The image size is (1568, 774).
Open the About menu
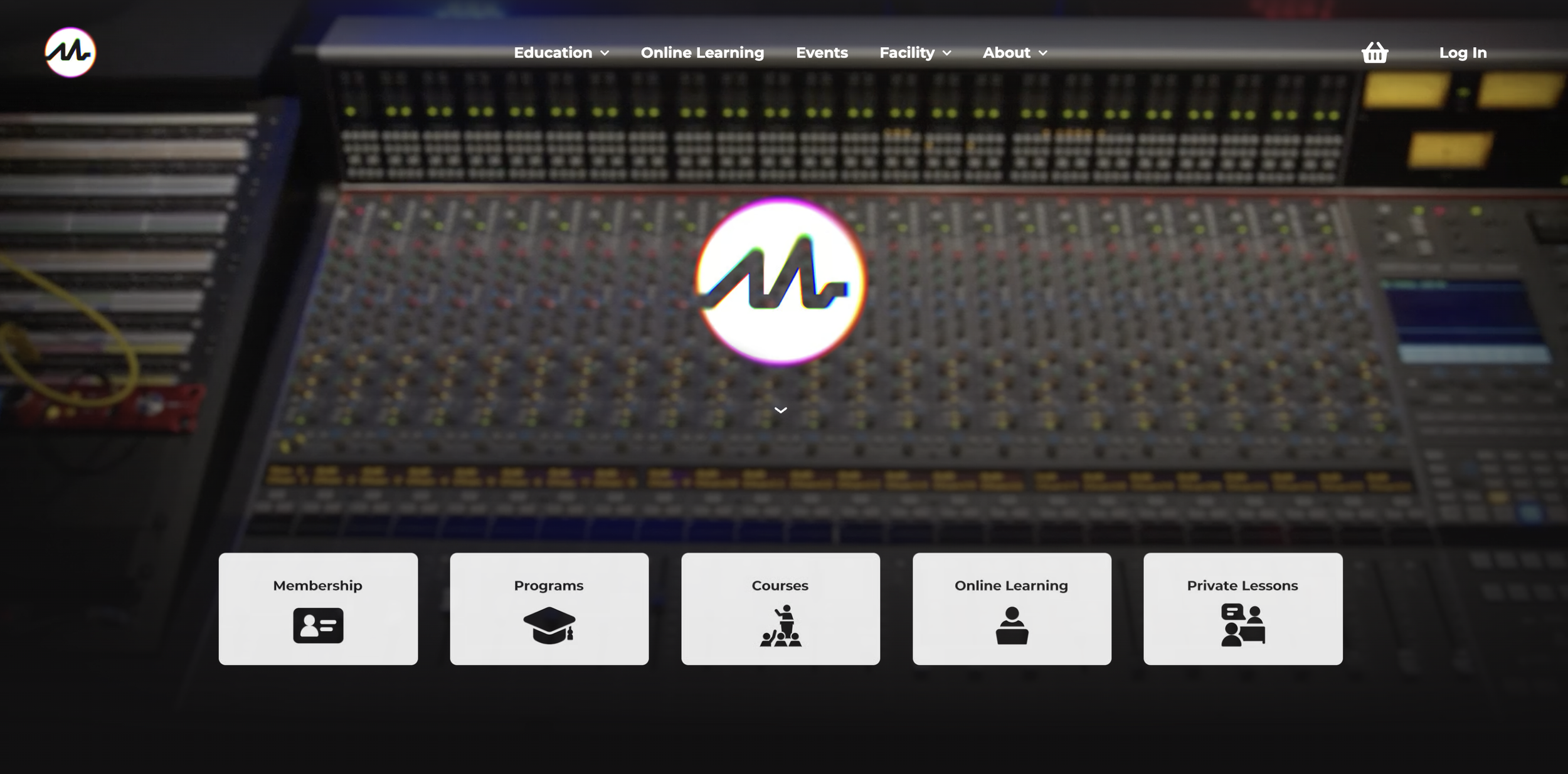point(1007,53)
